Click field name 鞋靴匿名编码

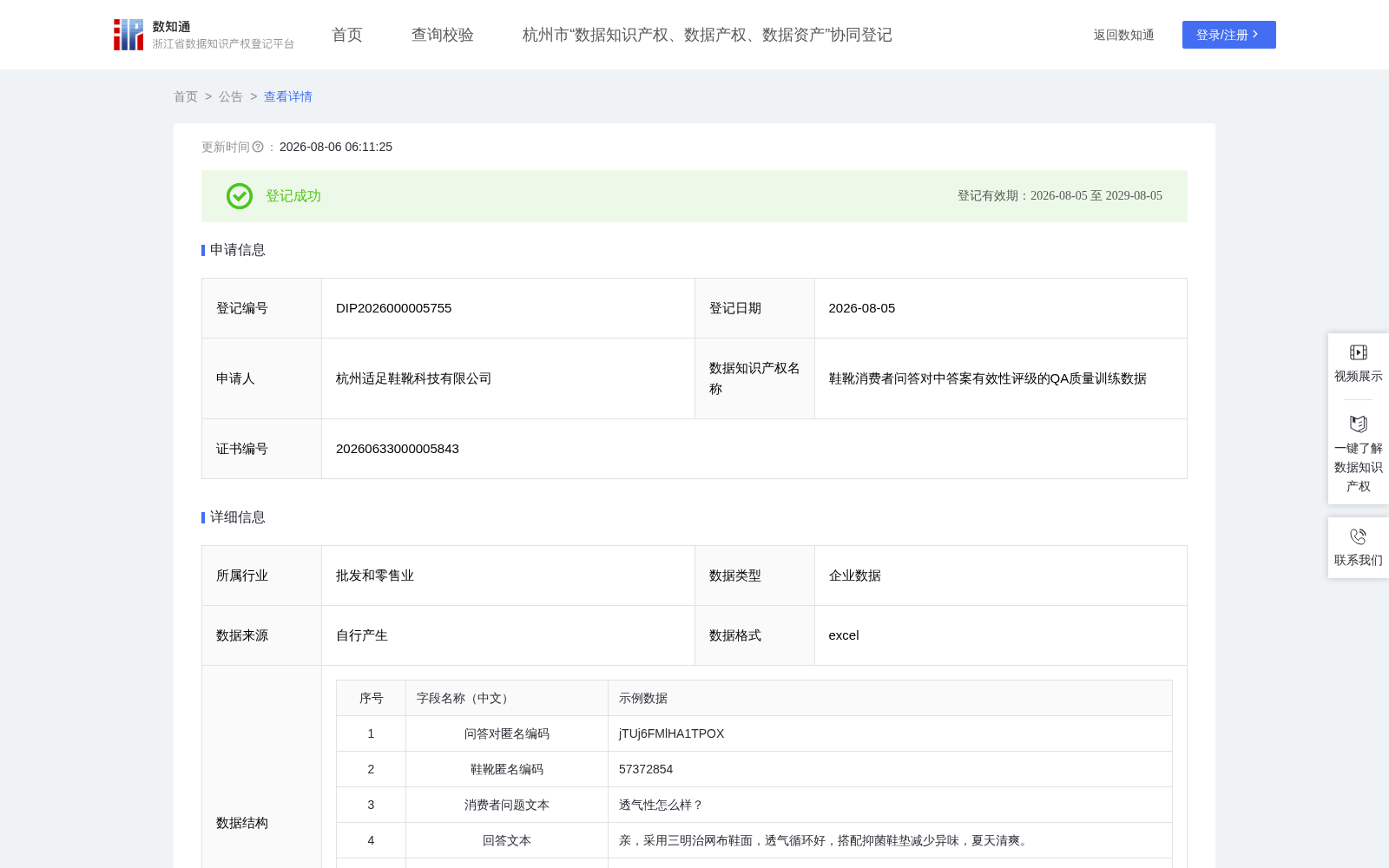(x=507, y=769)
